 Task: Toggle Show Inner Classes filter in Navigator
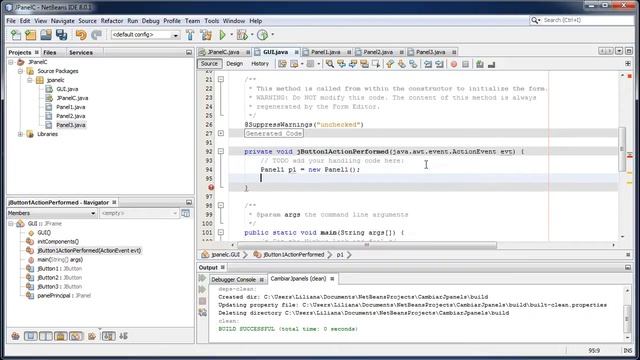point(76,336)
